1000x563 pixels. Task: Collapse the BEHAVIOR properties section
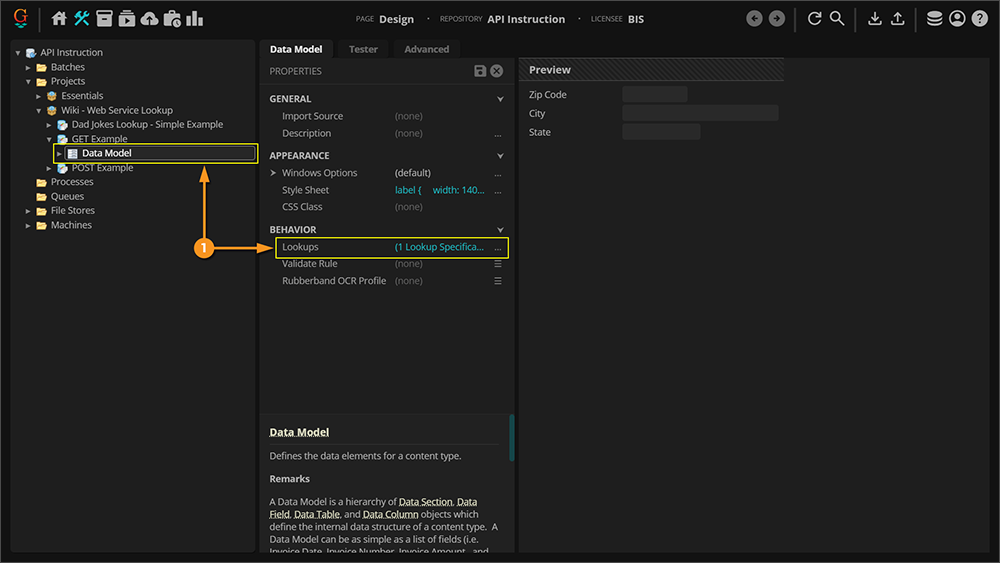(500, 230)
